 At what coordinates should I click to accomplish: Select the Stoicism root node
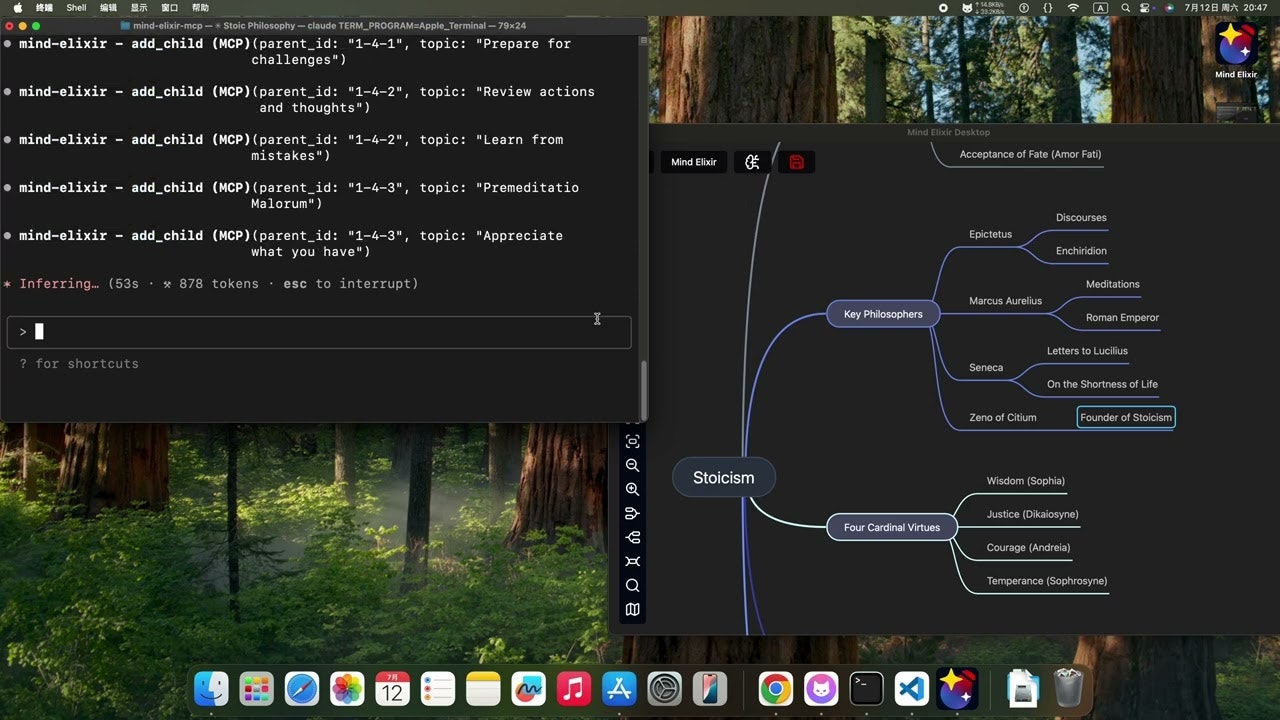point(723,477)
